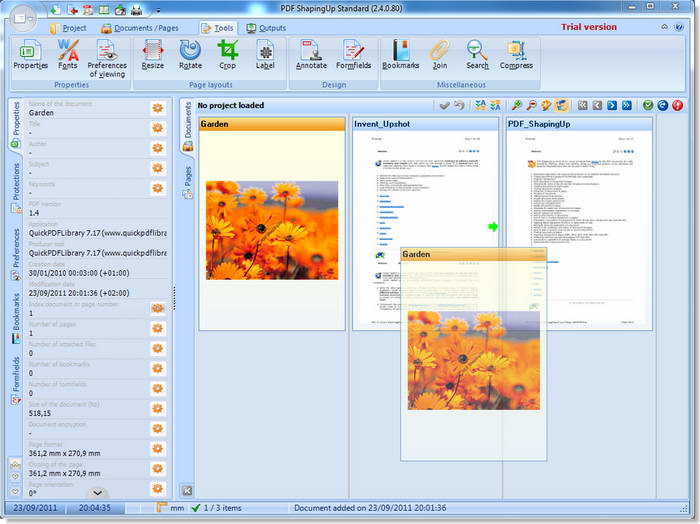Click the zoom out magnifier icon
This screenshot has width=700, height=524.
tap(531, 105)
